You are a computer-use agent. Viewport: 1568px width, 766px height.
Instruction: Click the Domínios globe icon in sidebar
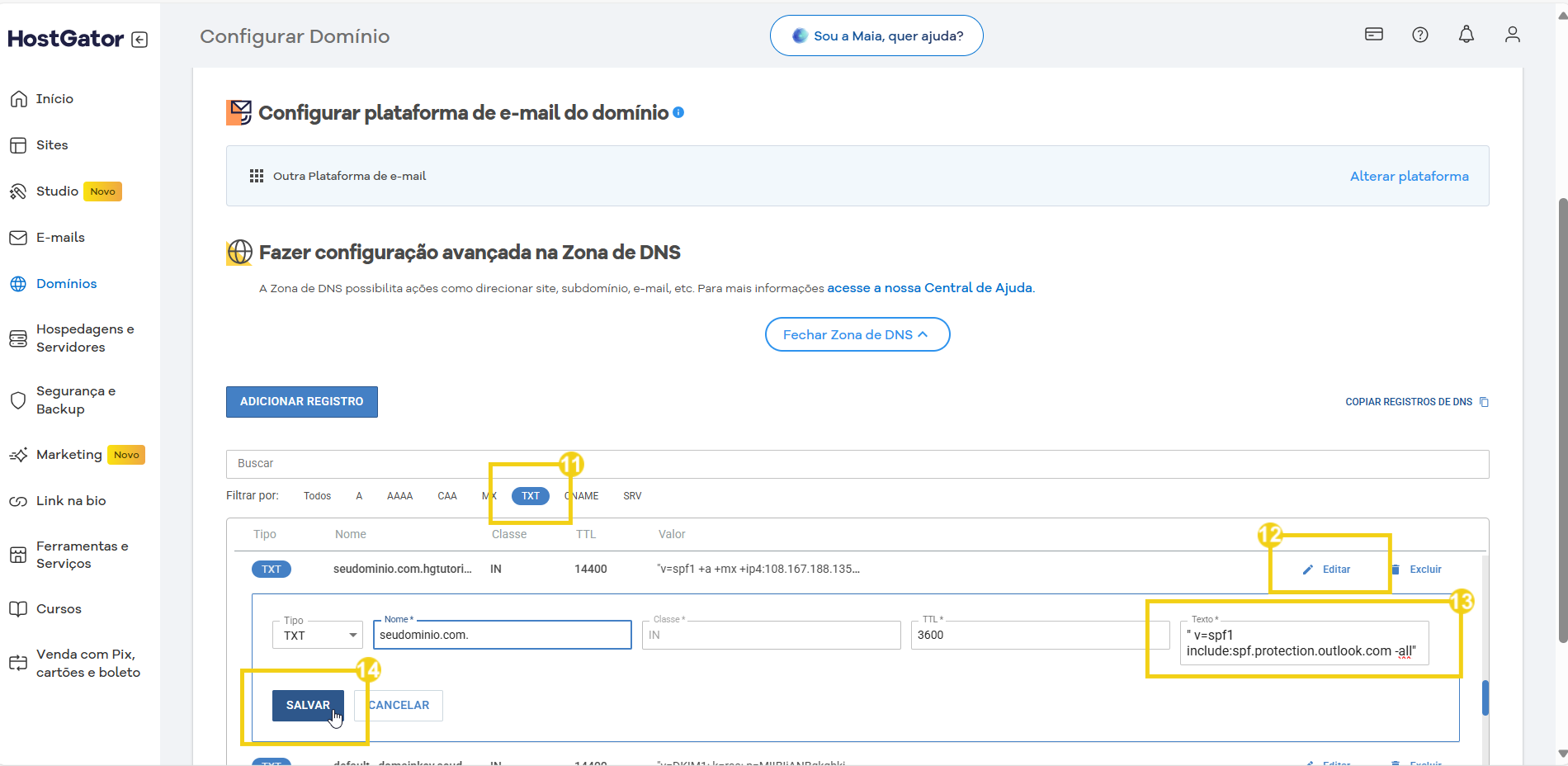(x=18, y=284)
